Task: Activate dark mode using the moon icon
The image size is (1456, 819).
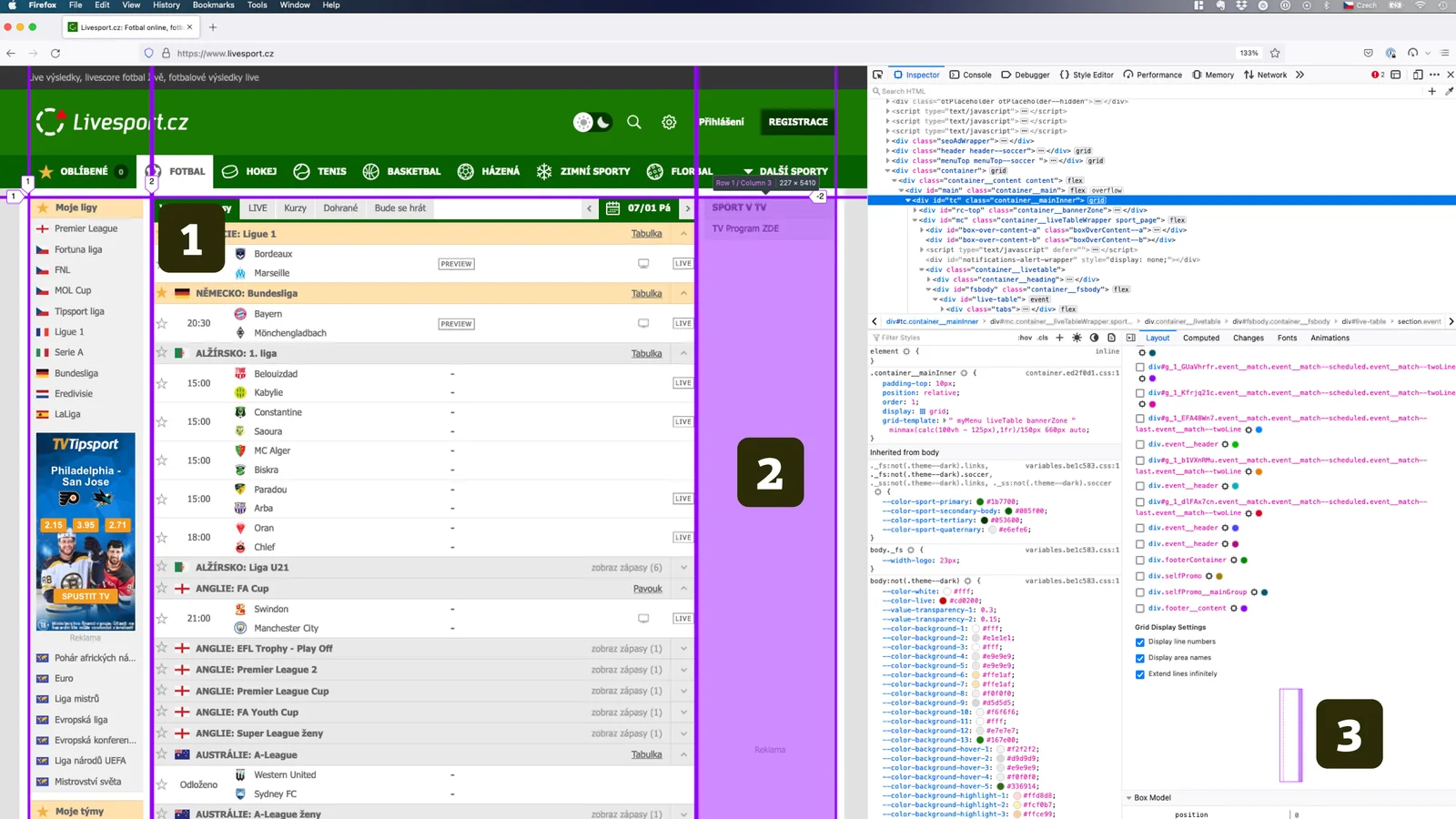Action: point(602,122)
